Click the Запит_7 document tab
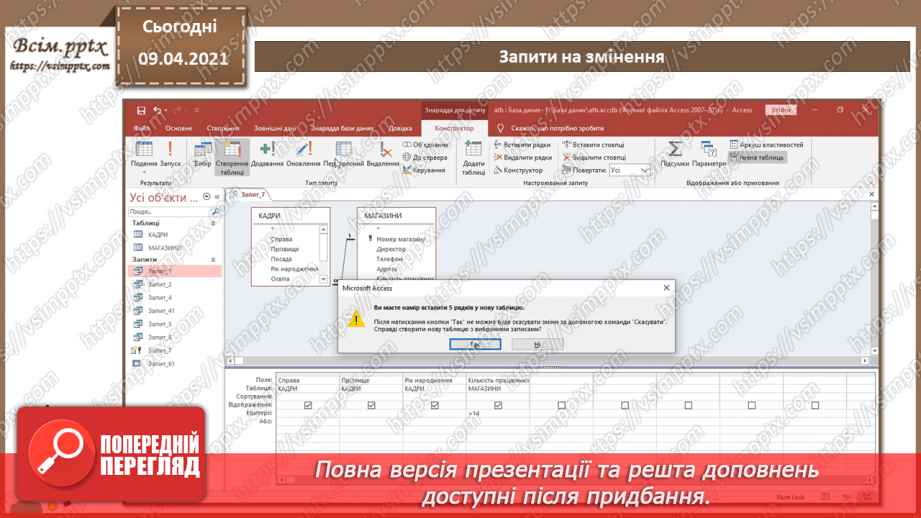The height and width of the screenshot is (518, 921). tap(253, 194)
